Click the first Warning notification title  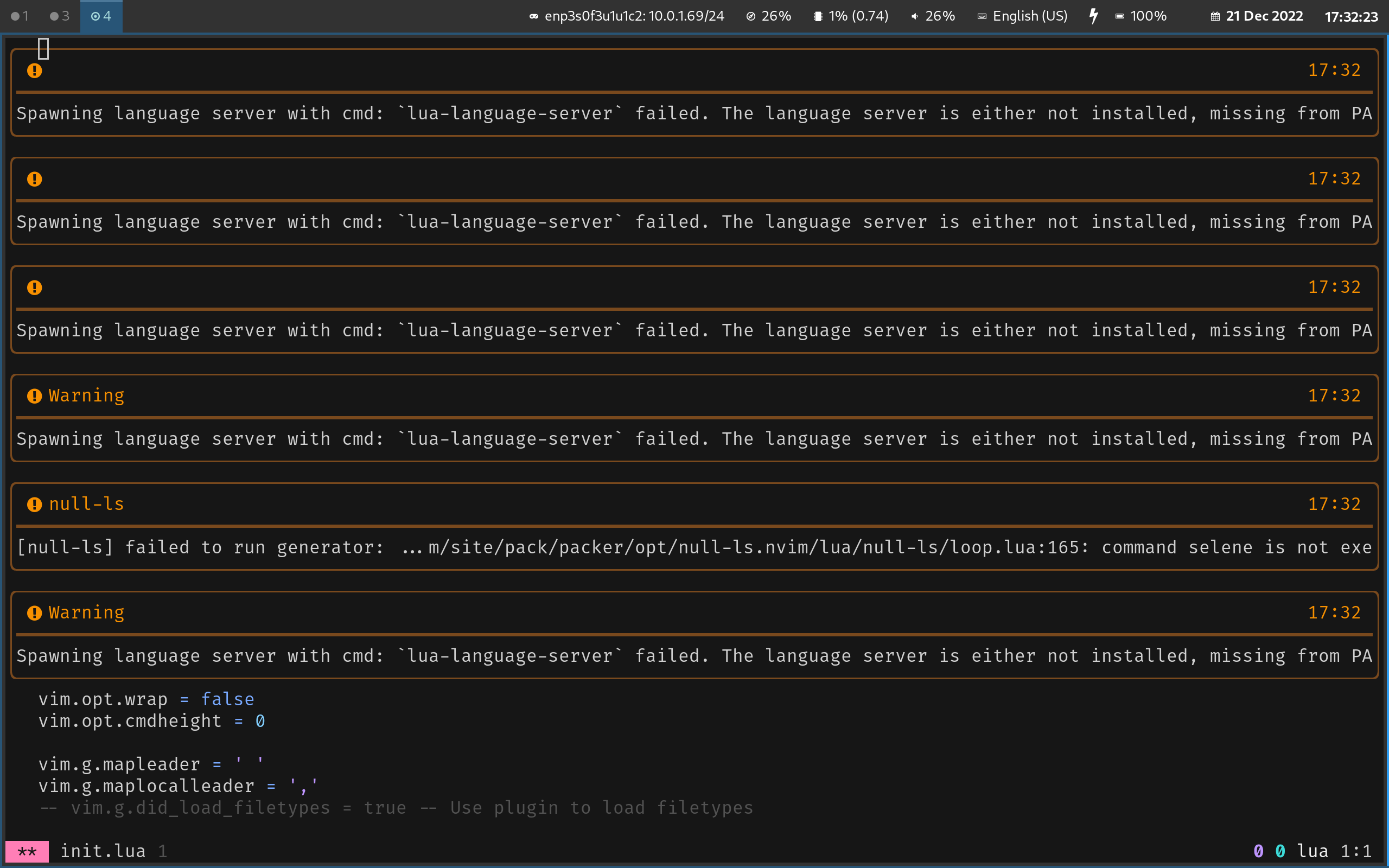(x=86, y=395)
